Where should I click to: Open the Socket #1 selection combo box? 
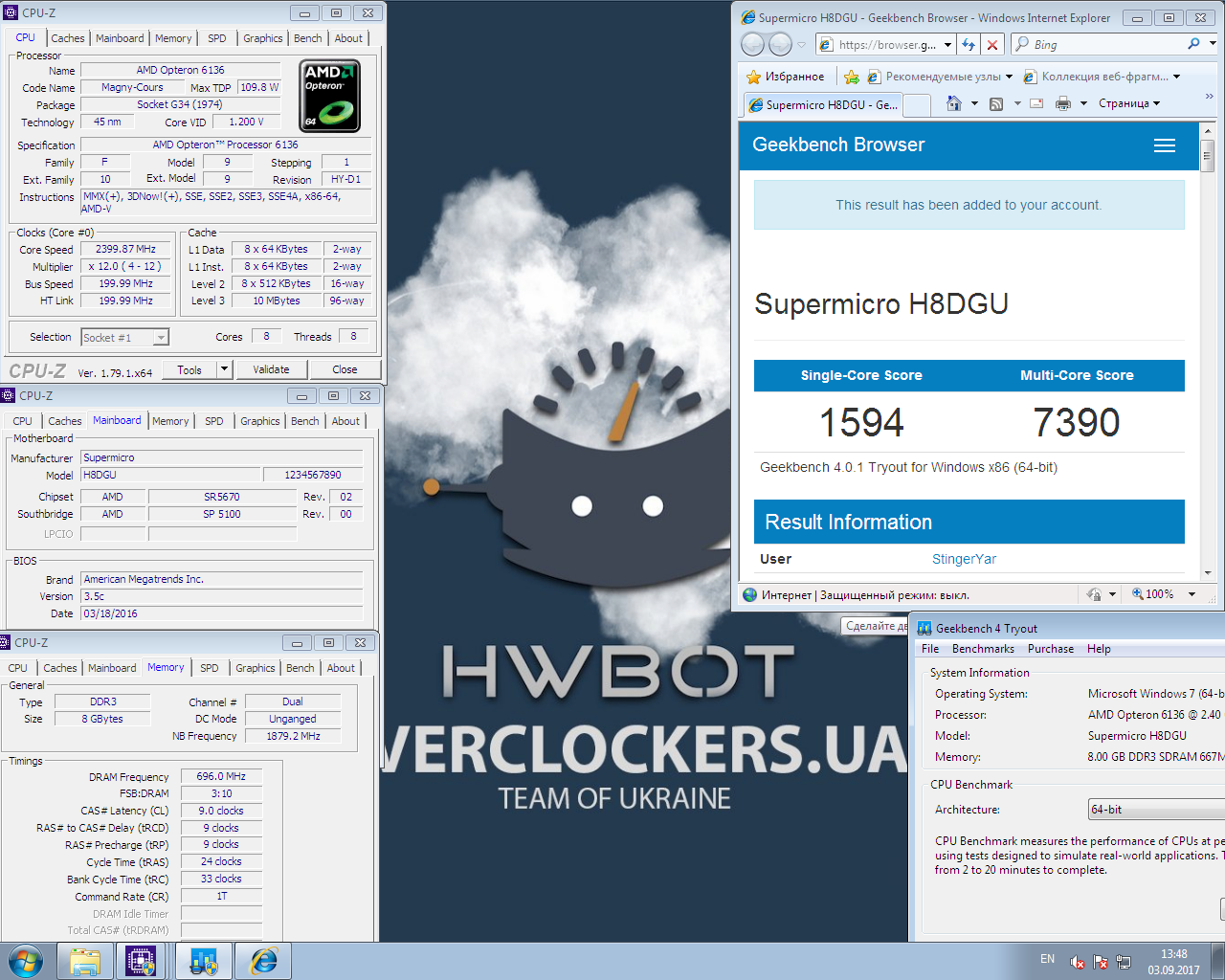[x=124, y=337]
